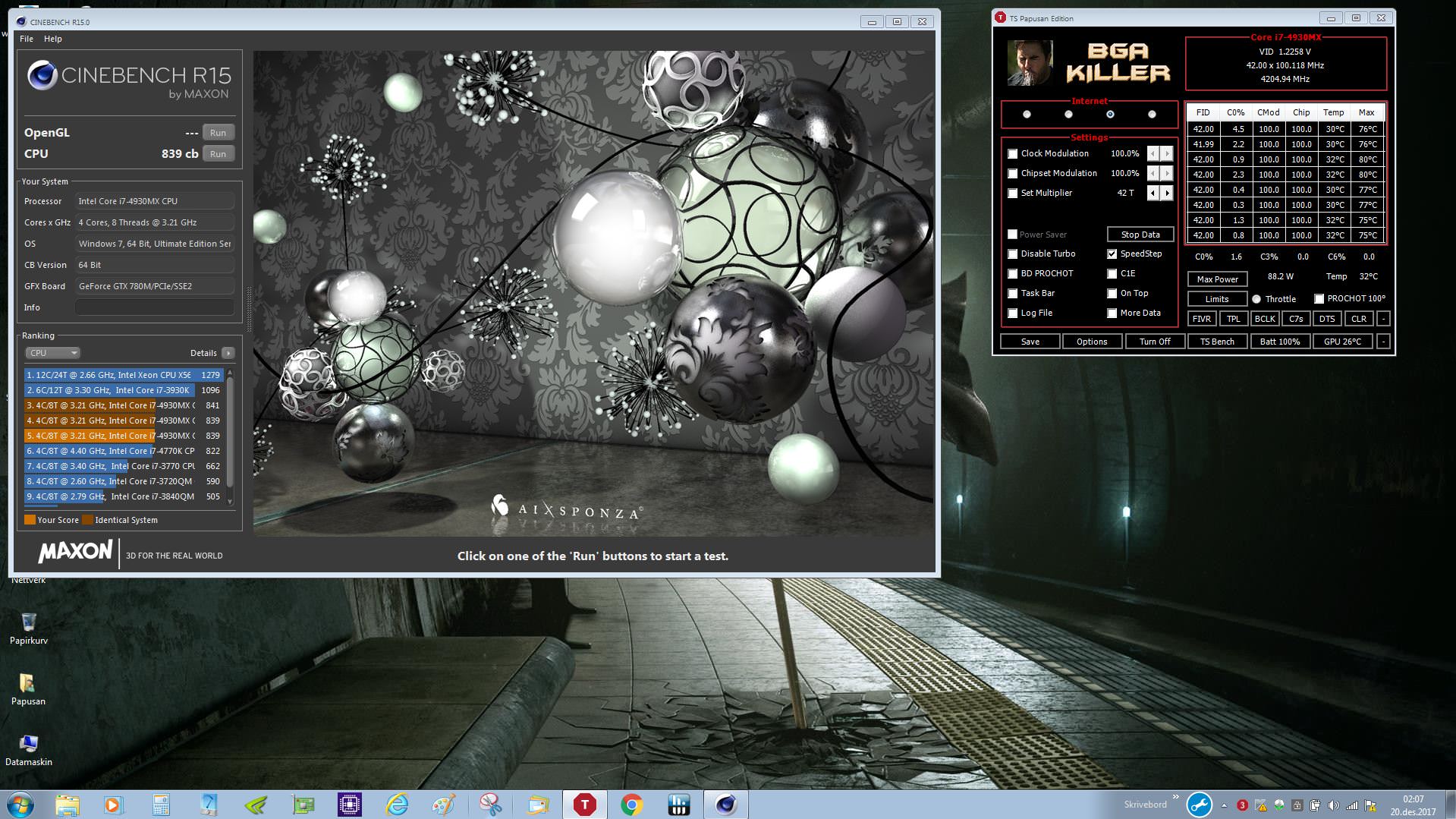Open the Snipping Tool taskbar icon
The height and width of the screenshot is (819, 1456).
pos(491,805)
